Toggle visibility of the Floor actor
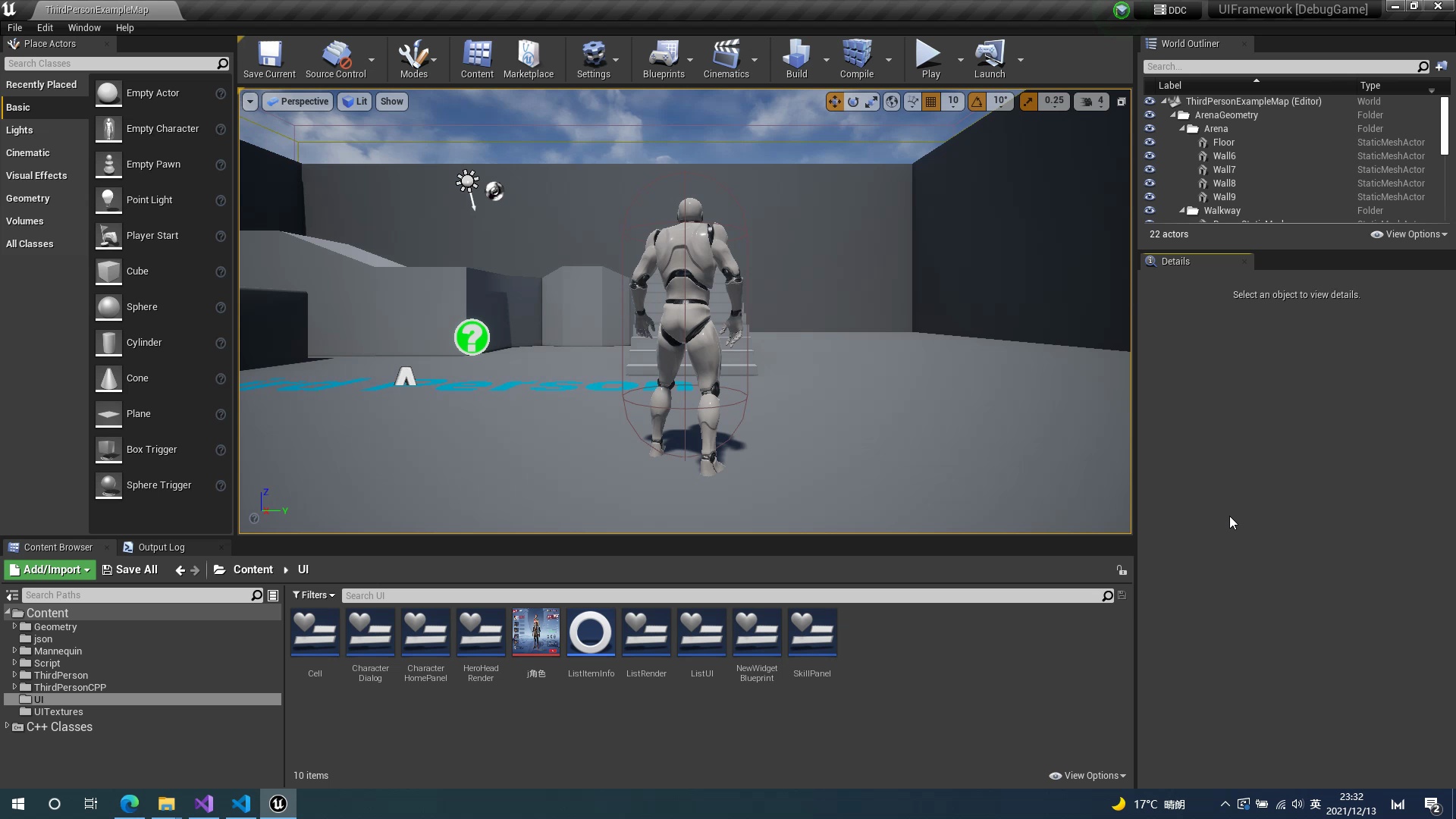This screenshot has width=1456, height=819. point(1150,143)
